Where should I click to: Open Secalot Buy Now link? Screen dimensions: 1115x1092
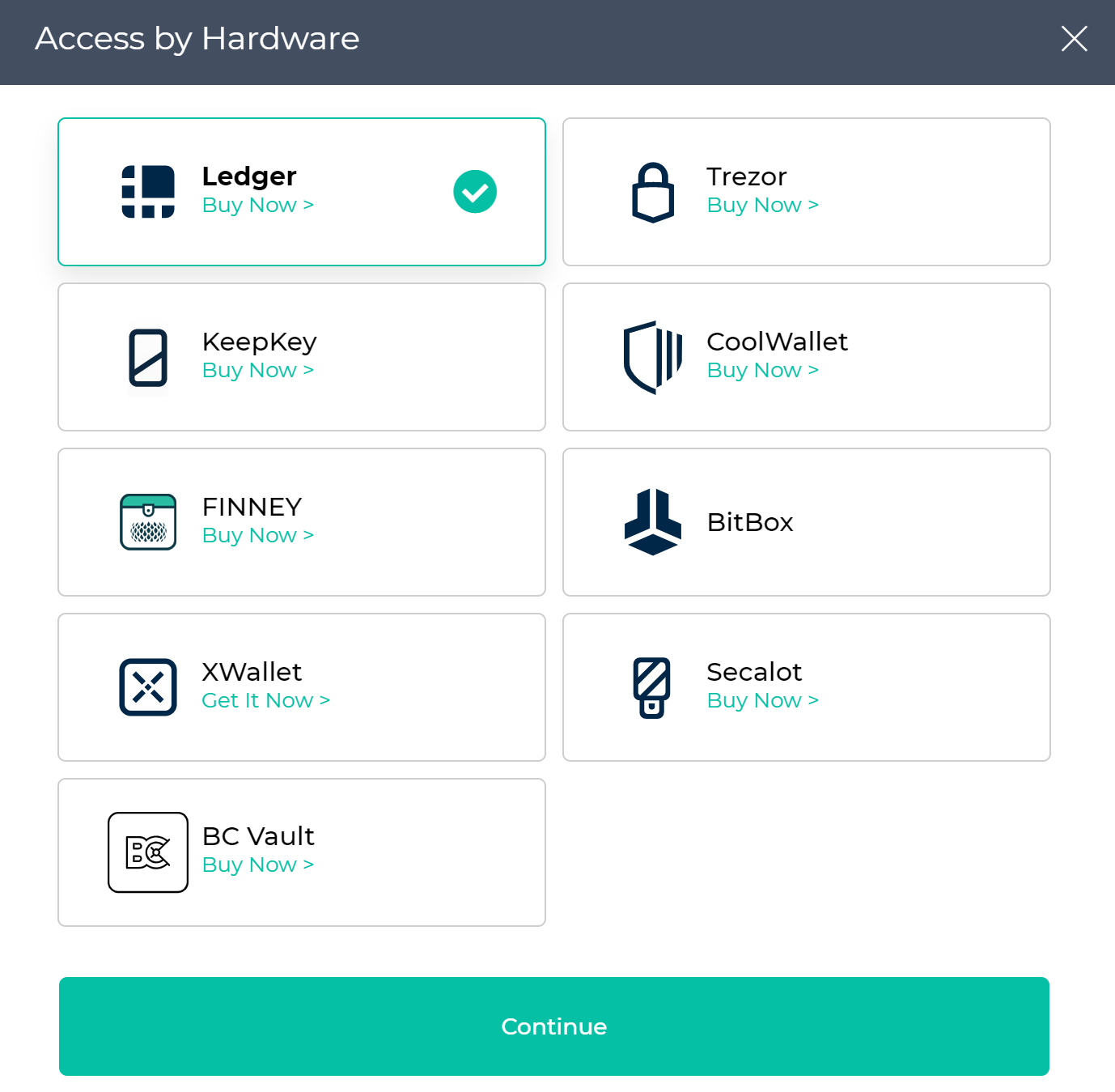click(x=763, y=700)
